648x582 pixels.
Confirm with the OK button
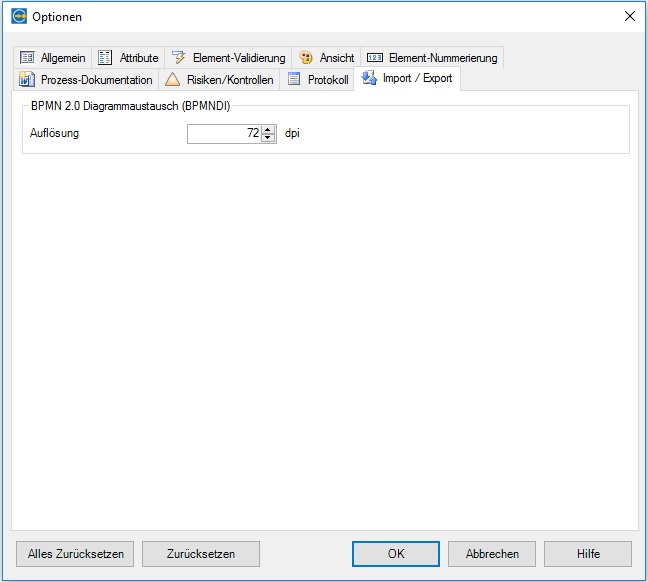[x=396, y=554]
